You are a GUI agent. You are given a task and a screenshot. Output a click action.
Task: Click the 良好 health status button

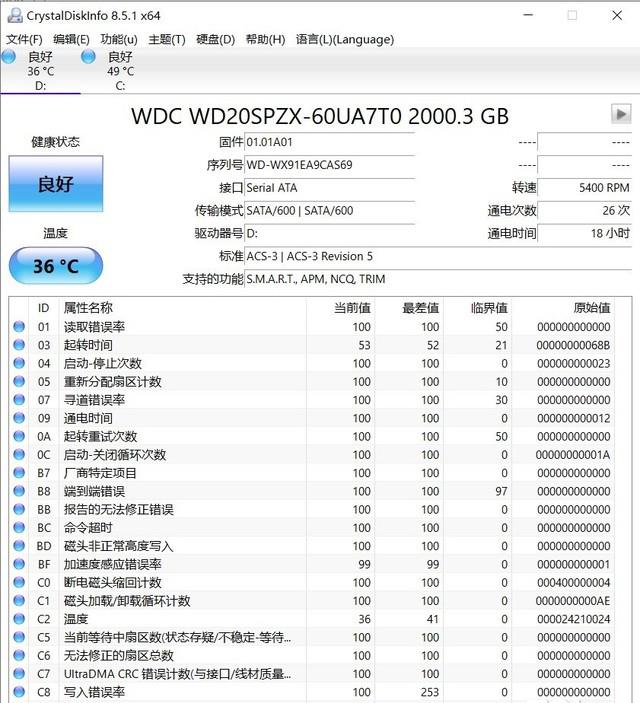pyautogui.click(x=56, y=184)
